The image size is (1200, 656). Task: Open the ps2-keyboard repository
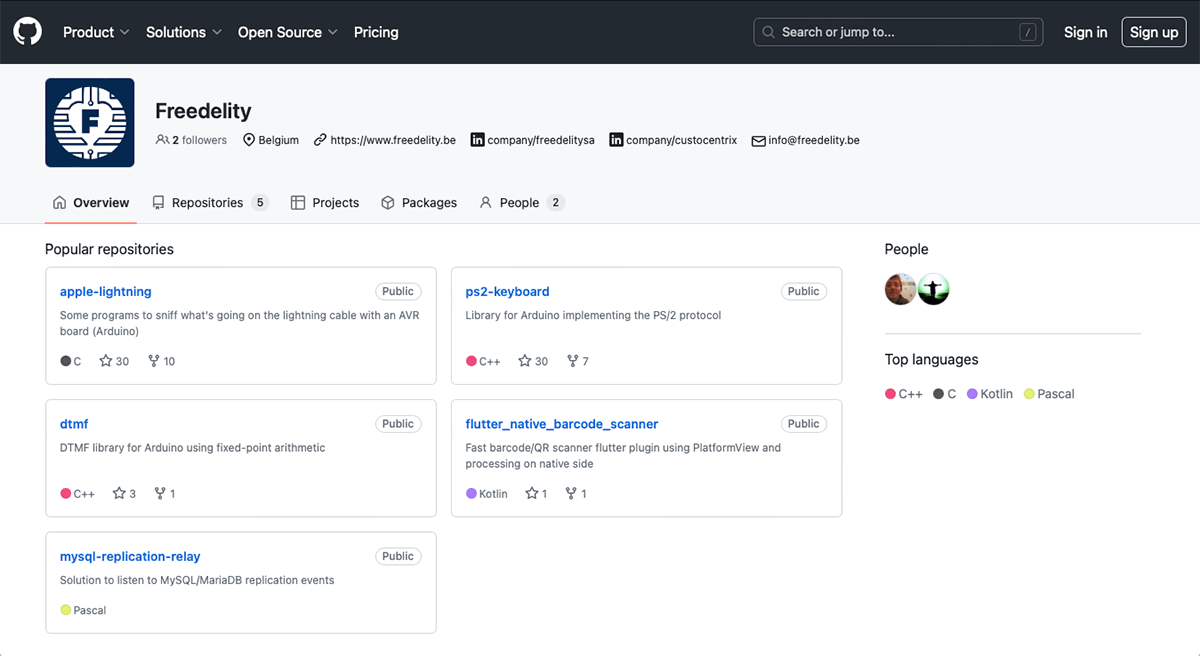click(507, 292)
